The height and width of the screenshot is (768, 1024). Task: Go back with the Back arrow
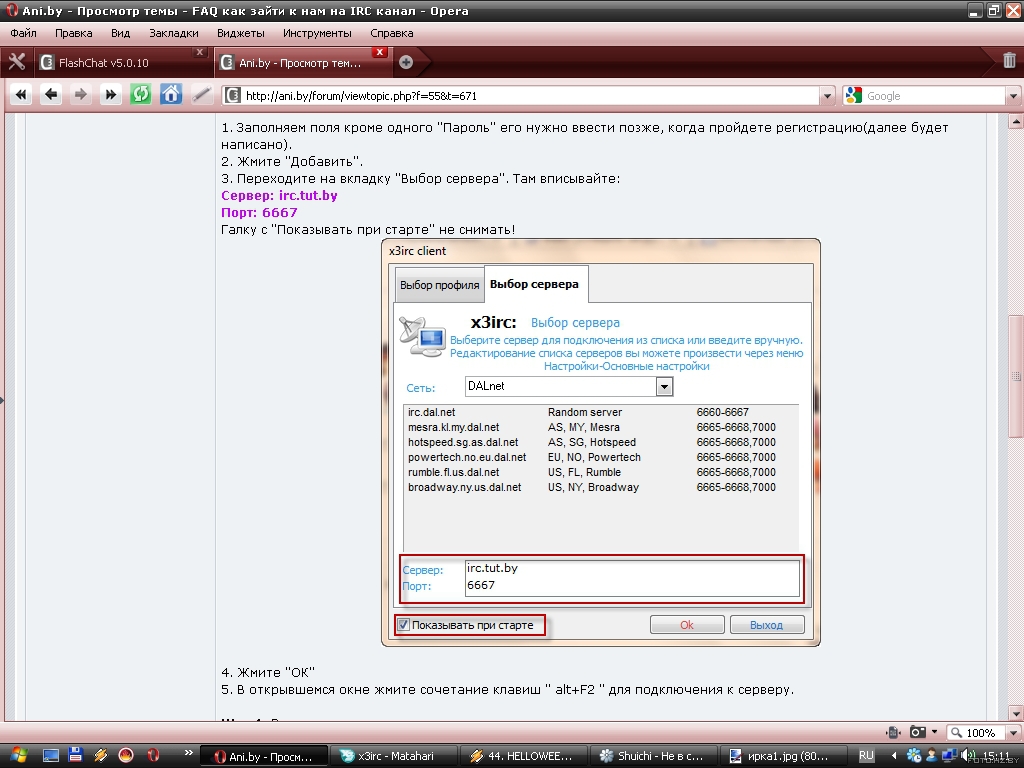click(x=50, y=95)
